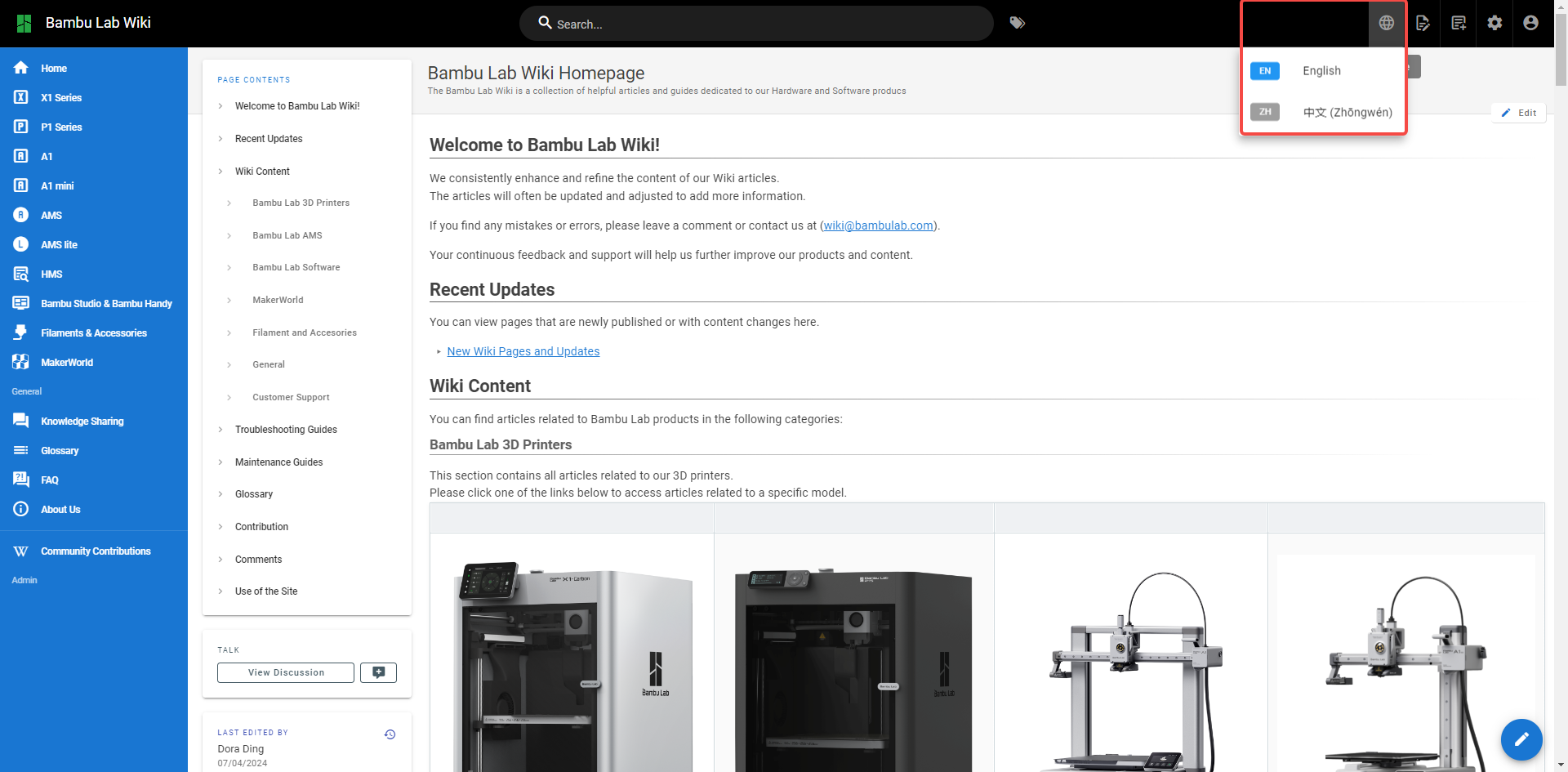Image resolution: width=1568 pixels, height=772 pixels.
Task: Click the search input field
Action: coord(756,24)
